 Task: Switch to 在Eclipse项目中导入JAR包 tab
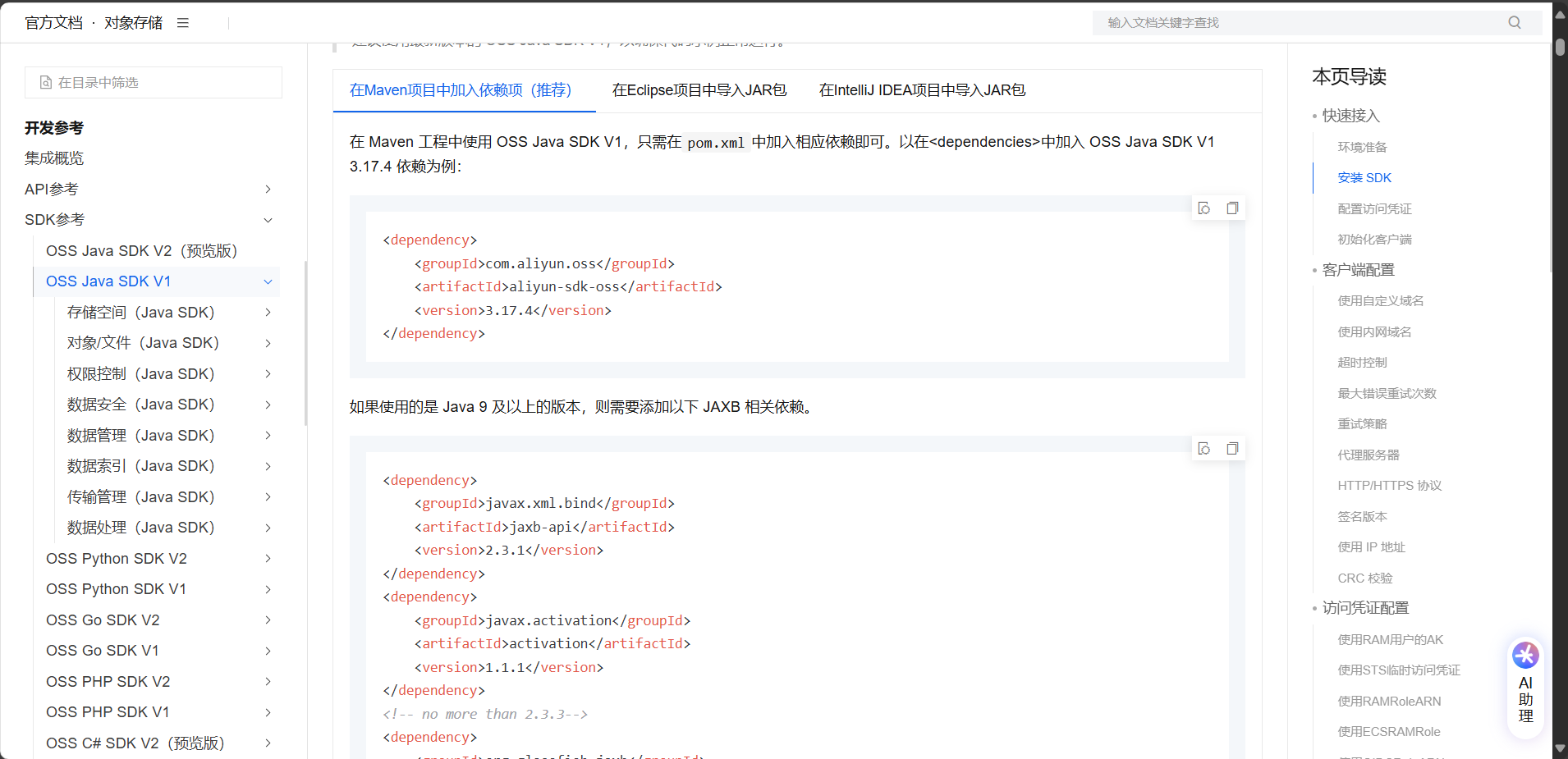pos(699,90)
